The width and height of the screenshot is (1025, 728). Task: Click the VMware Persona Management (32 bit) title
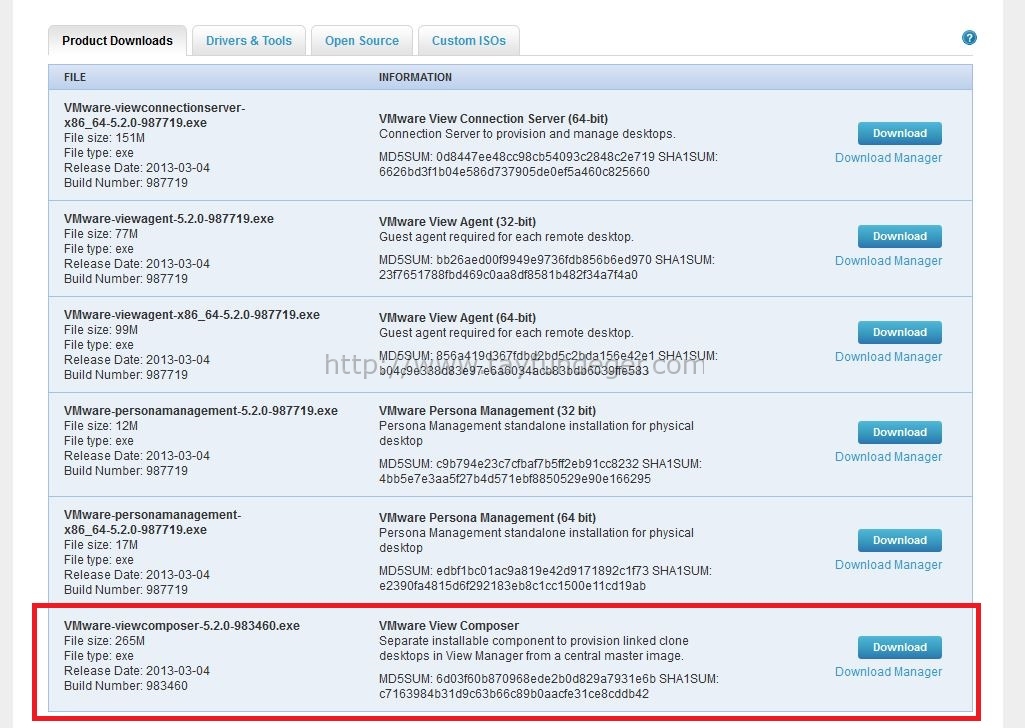(488, 411)
